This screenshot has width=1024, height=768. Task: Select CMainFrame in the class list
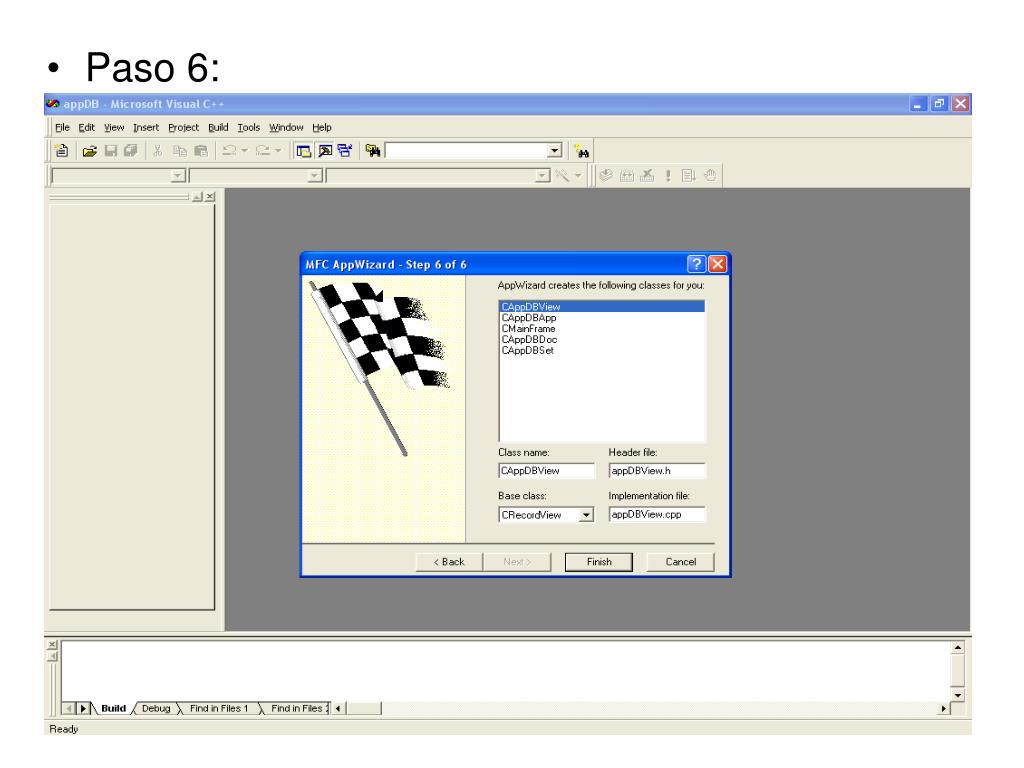tap(602, 328)
